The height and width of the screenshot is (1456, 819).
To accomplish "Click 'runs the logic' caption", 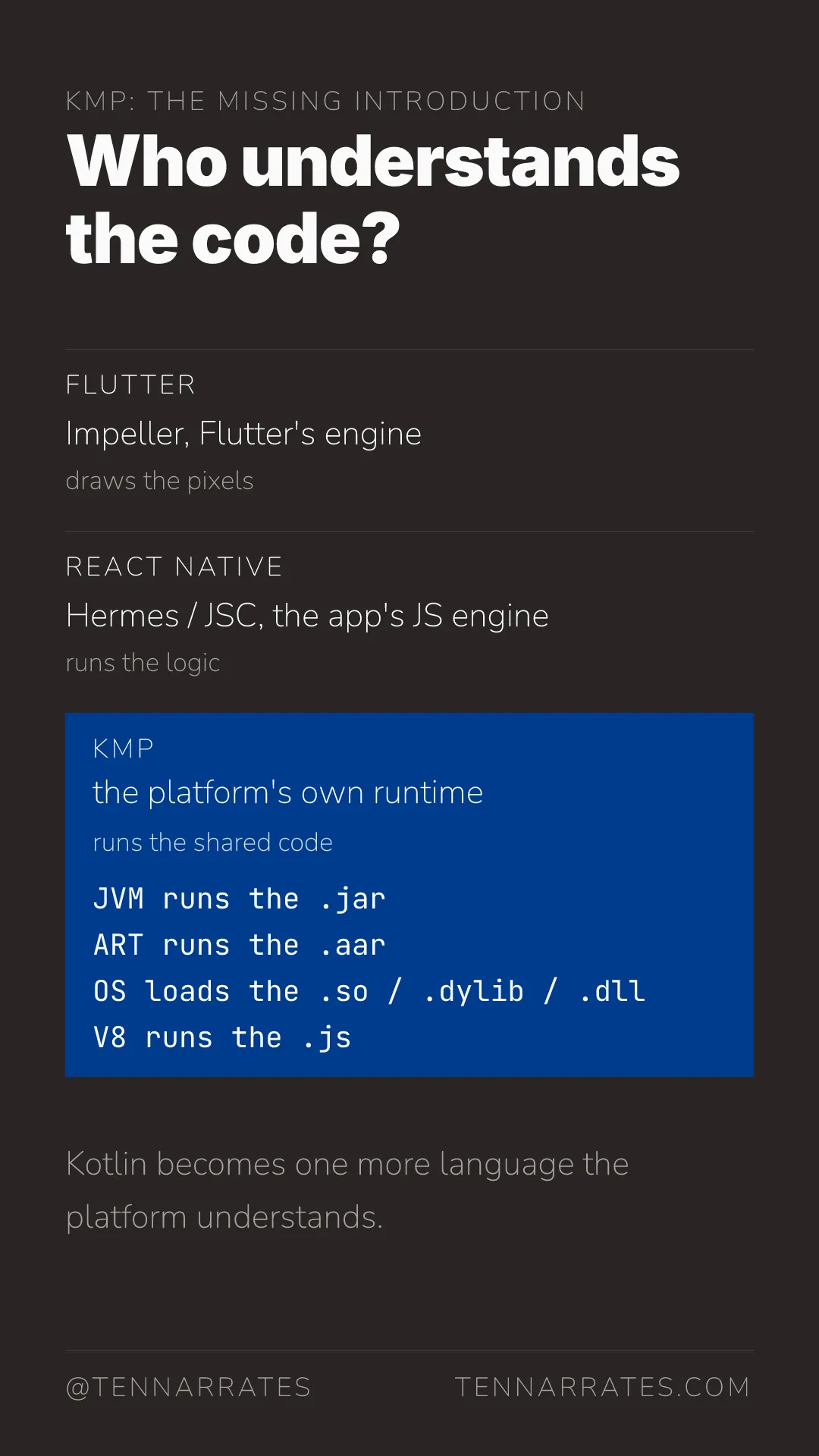I will coord(143,663).
